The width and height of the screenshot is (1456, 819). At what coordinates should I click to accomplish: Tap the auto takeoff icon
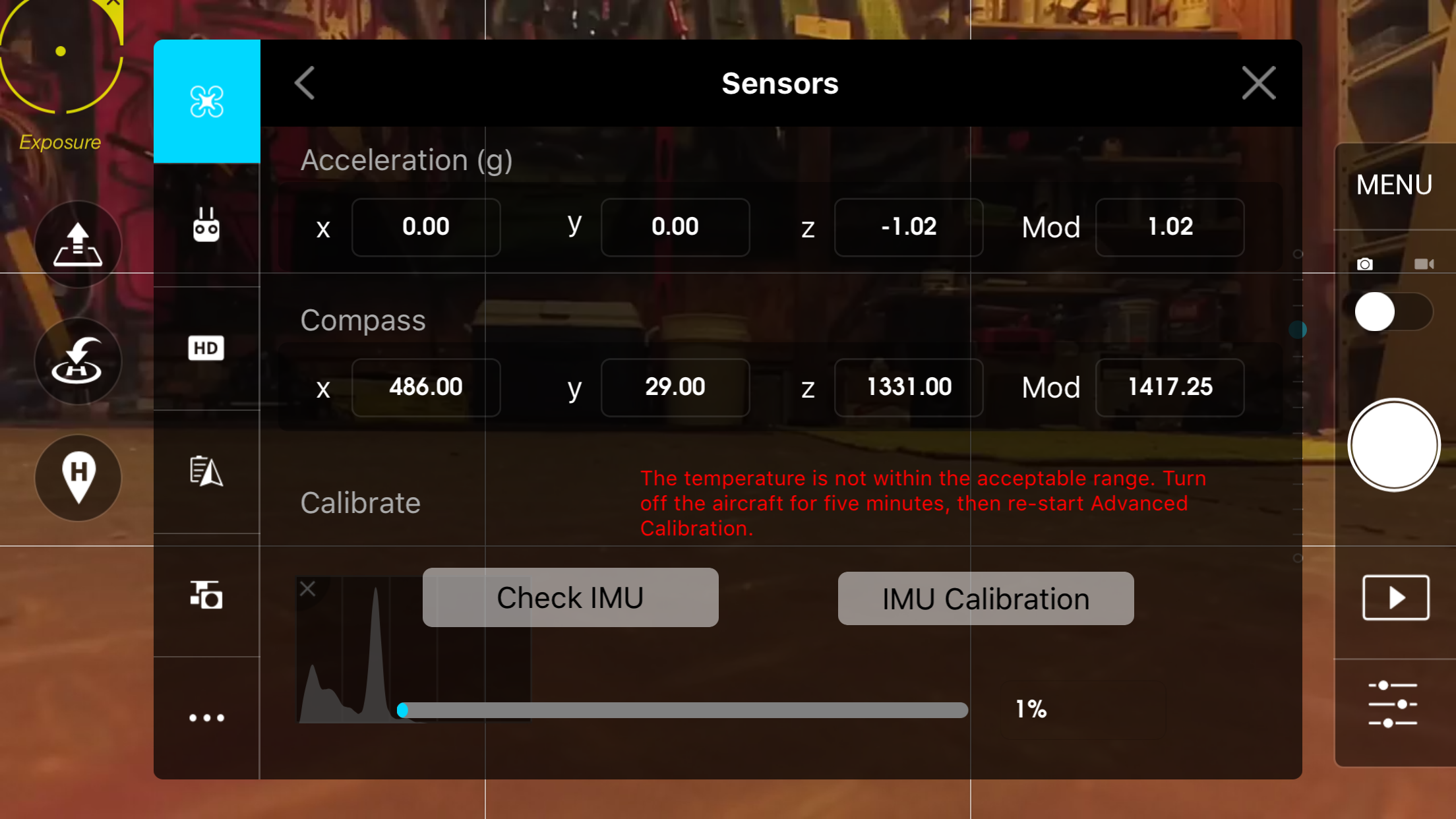(78, 244)
